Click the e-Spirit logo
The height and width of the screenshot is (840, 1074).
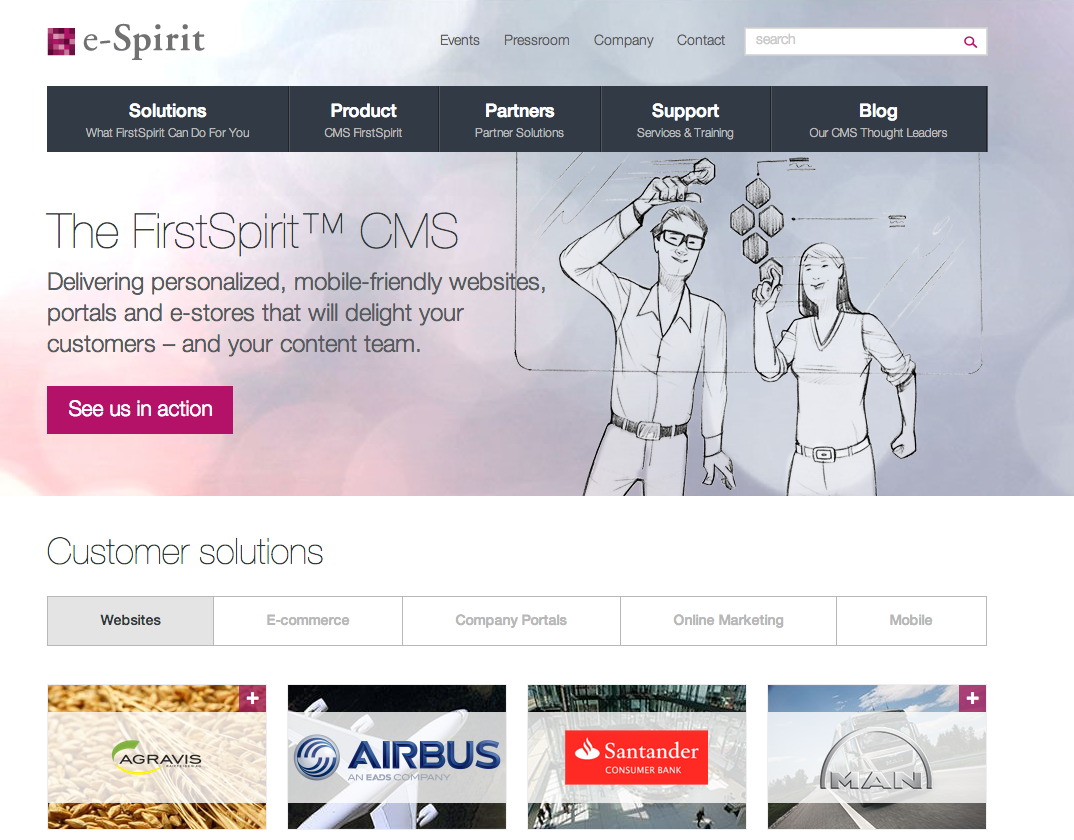126,40
